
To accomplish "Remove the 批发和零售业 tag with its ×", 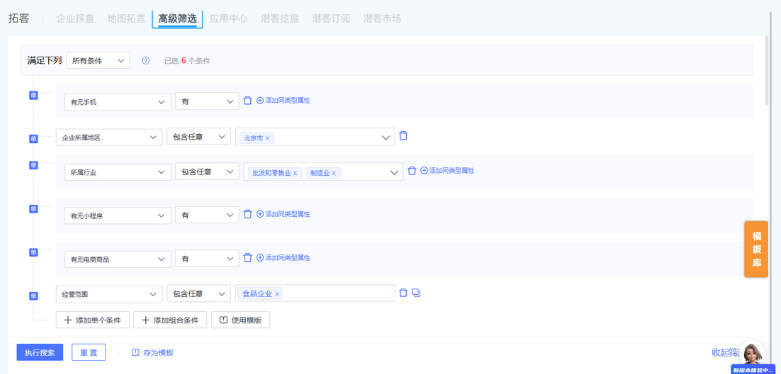I will 294,173.
